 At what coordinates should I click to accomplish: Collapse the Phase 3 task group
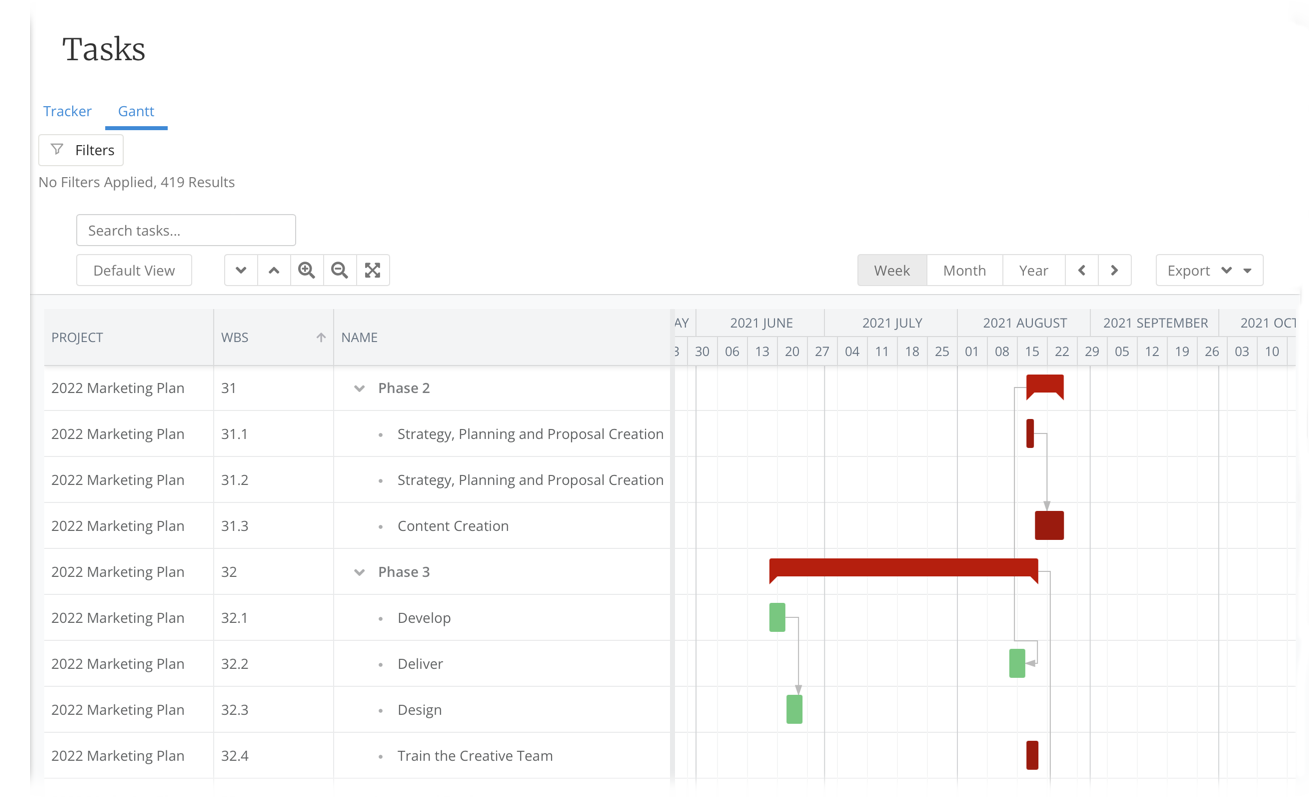click(x=359, y=572)
